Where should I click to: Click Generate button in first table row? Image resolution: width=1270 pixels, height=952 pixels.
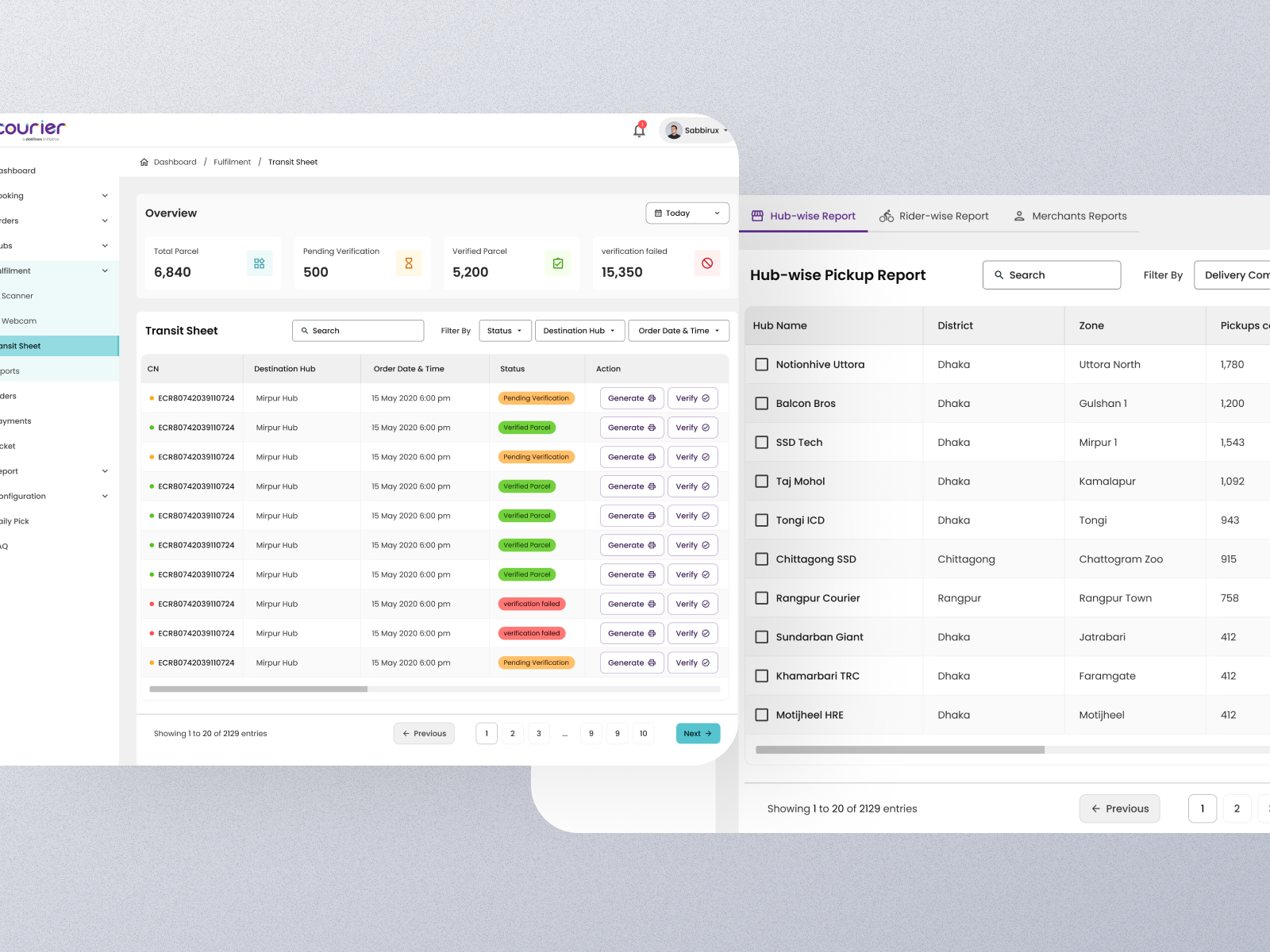click(631, 398)
